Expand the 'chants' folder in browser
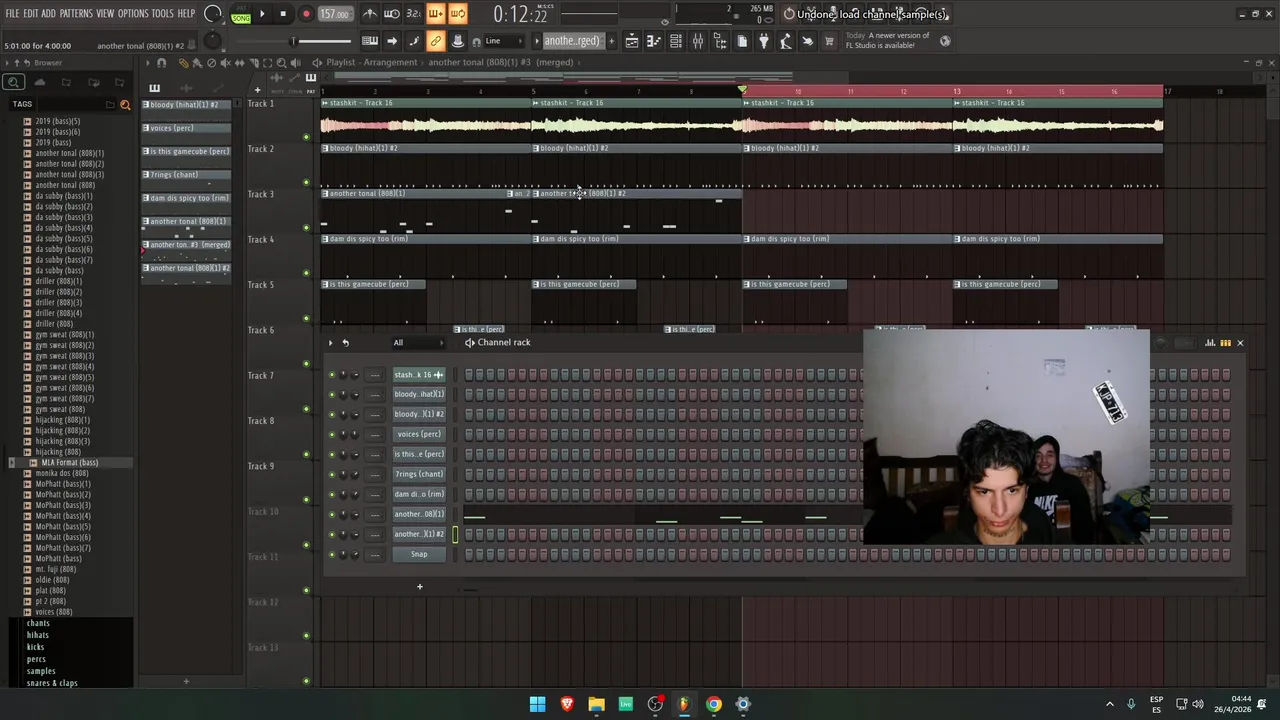Image resolution: width=1280 pixels, height=720 pixels. pyautogui.click(x=38, y=623)
